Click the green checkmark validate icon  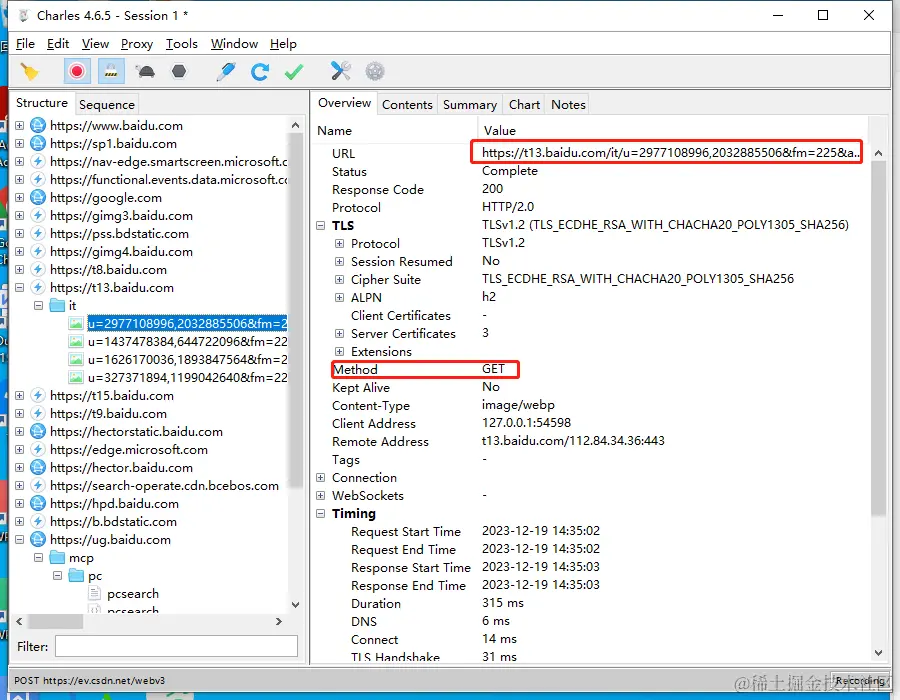click(294, 72)
